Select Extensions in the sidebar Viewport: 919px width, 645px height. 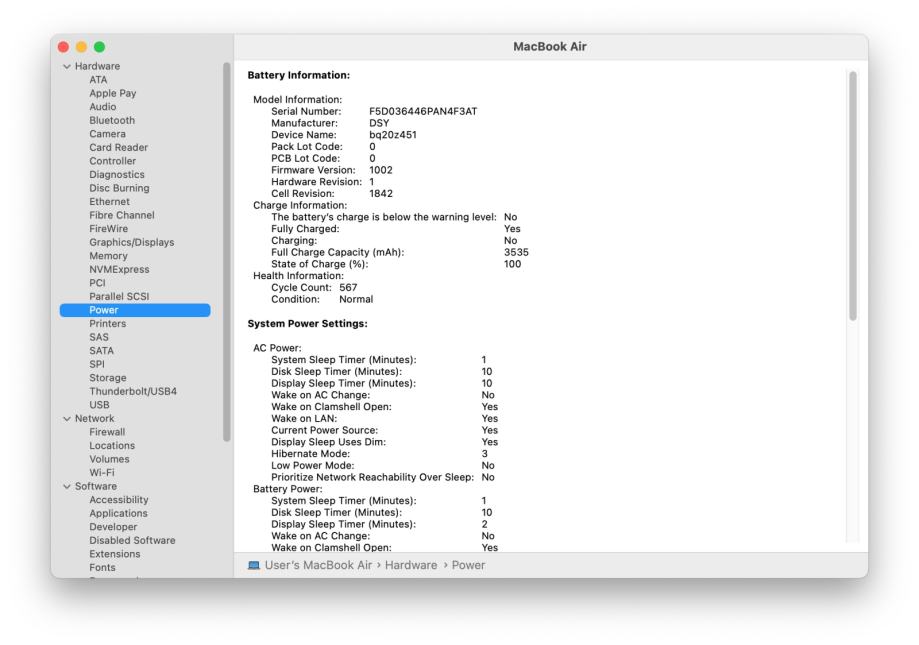point(115,554)
